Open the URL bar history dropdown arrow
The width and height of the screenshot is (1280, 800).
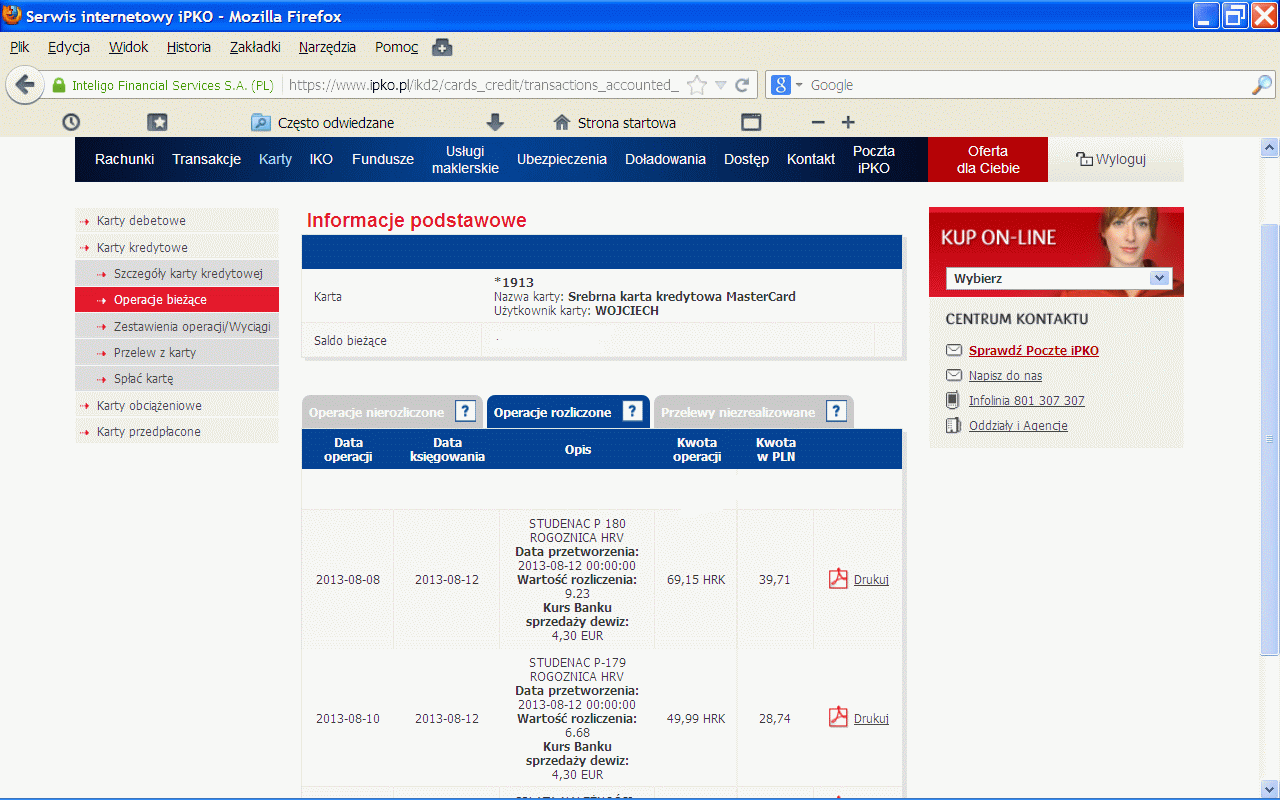pos(720,86)
